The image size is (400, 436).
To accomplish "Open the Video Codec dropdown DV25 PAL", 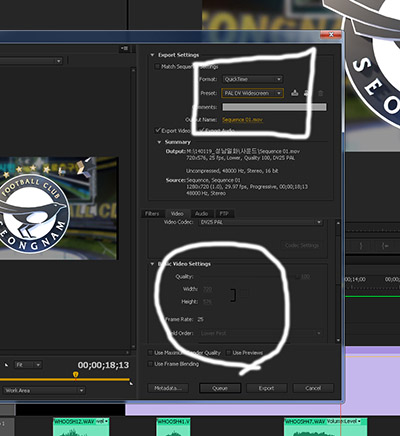I will (261, 222).
